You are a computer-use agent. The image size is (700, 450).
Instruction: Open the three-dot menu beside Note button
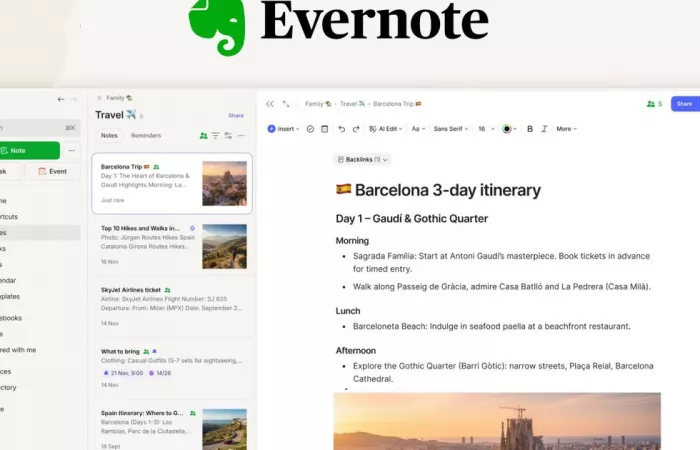click(71, 150)
